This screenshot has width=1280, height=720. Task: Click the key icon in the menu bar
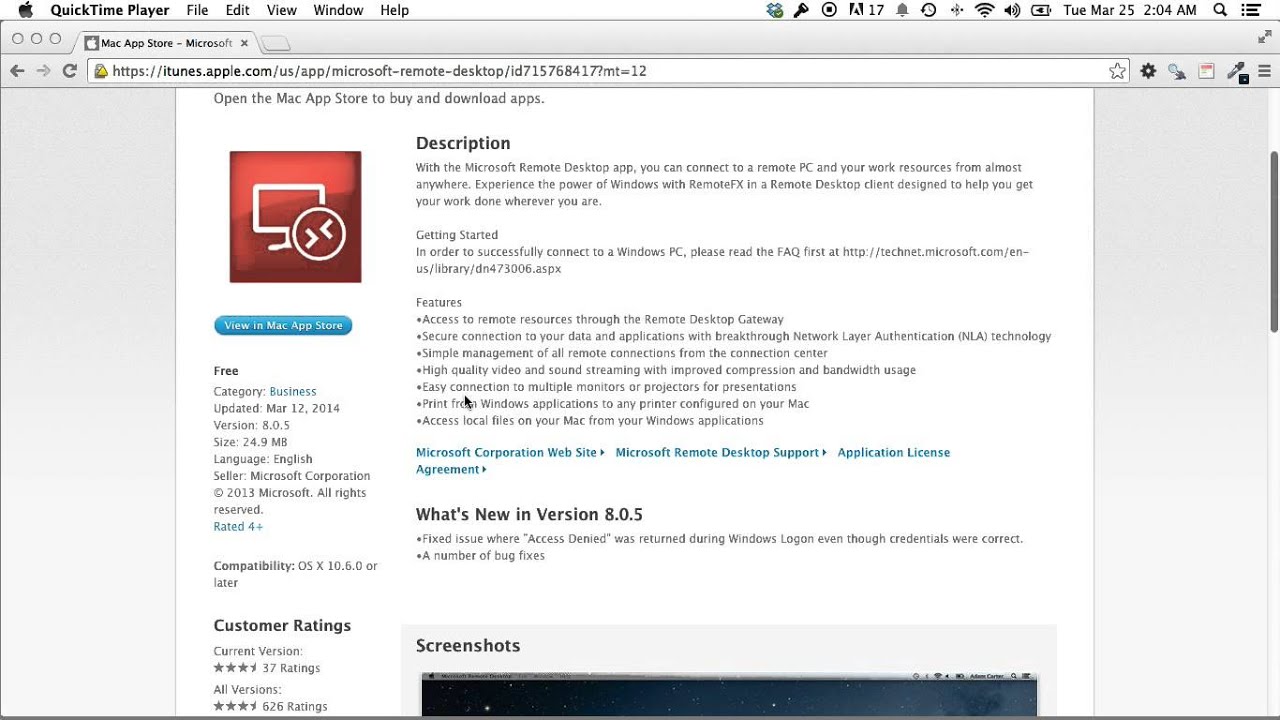(801, 10)
